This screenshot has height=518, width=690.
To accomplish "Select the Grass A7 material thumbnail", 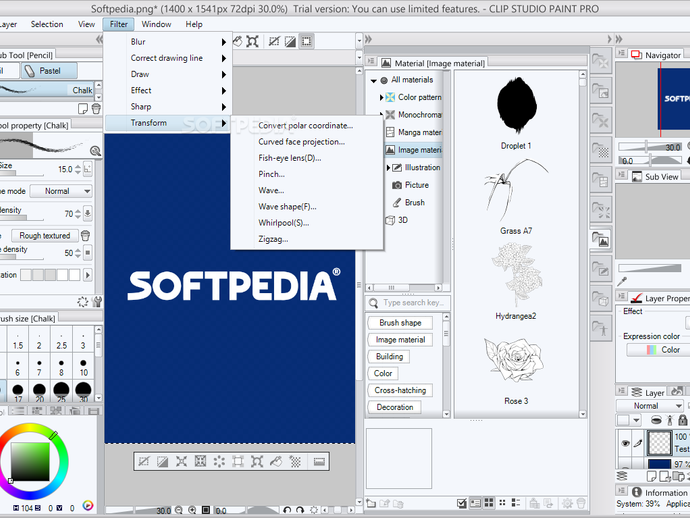I will pyautogui.click(x=516, y=190).
